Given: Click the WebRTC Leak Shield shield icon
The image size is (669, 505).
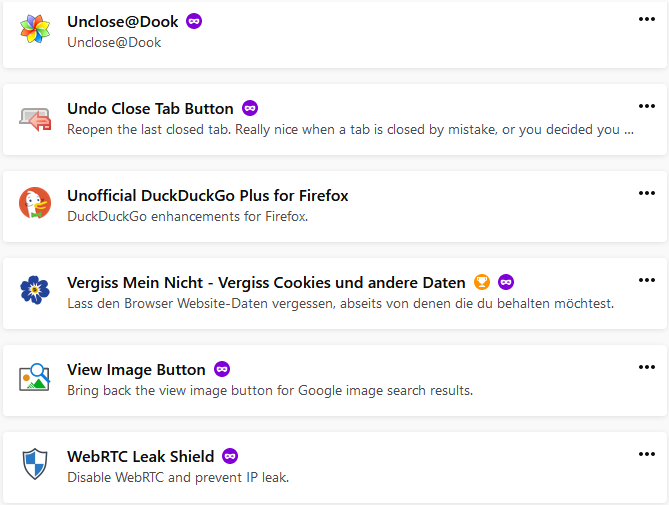Looking at the screenshot, I should click(x=34, y=465).
